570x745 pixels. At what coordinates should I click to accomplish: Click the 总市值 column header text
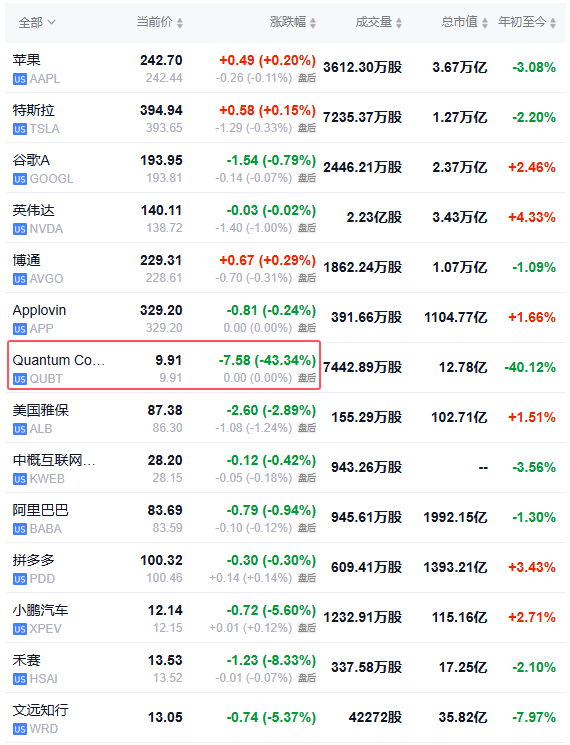(459, 22)
